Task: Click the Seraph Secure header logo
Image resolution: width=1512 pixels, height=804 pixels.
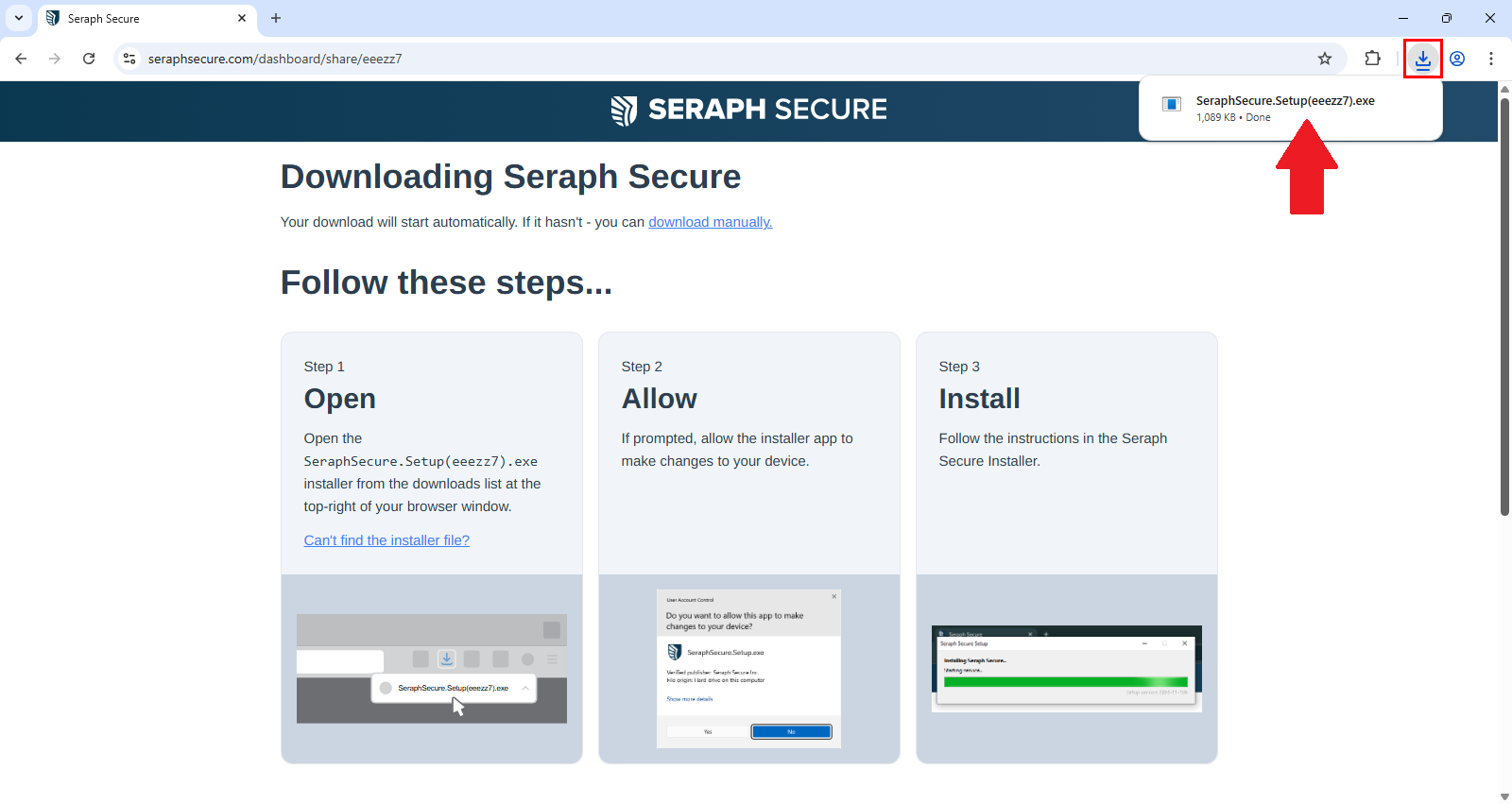Action: click(748, 110)
